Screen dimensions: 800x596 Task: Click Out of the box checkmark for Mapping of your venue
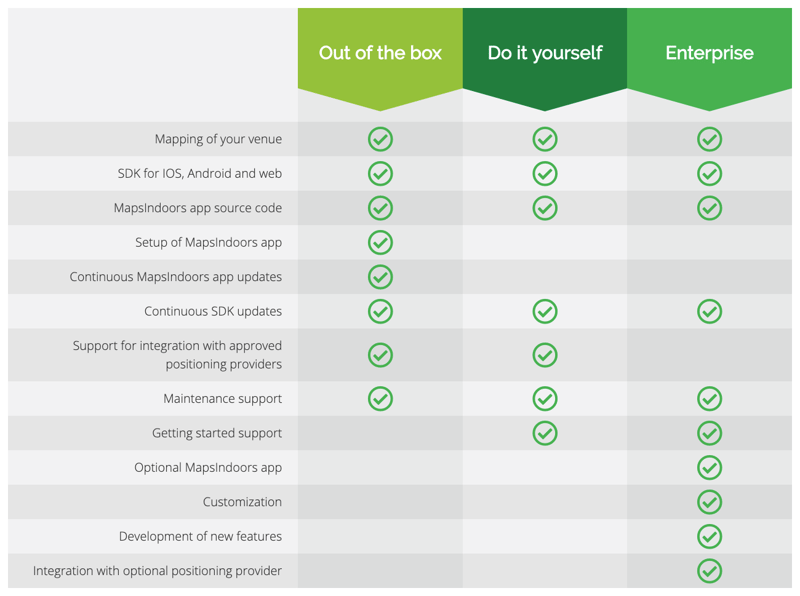(x=380, y=139)
